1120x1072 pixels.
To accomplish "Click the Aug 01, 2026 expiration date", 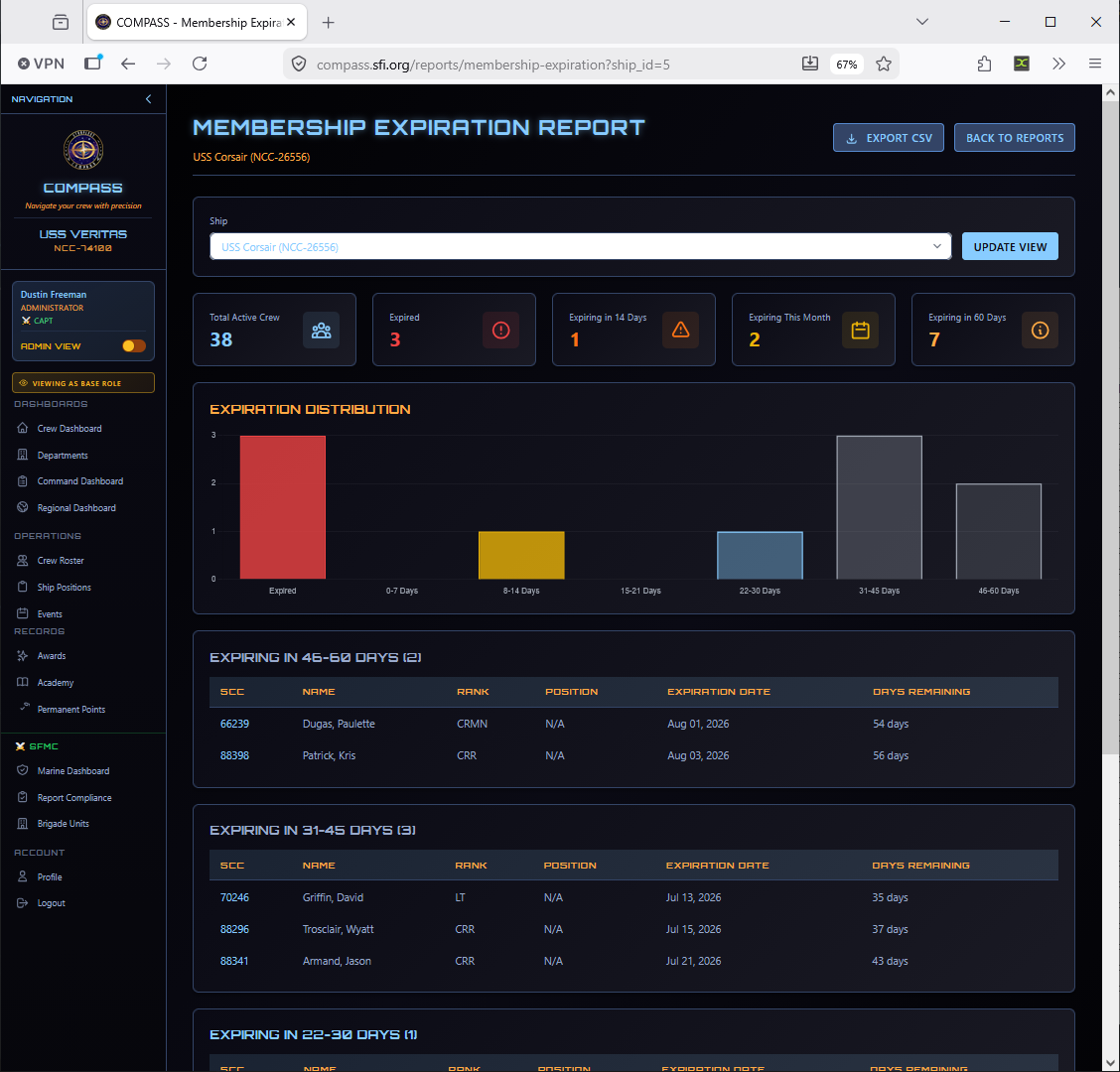I will 698,724.
